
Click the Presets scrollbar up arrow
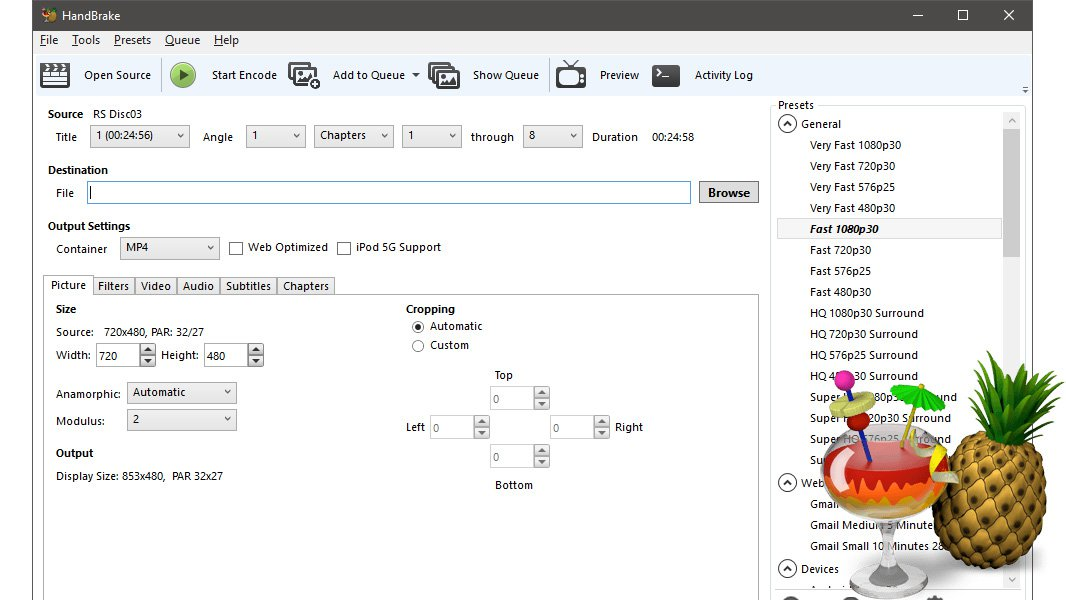coord(1012,121)
